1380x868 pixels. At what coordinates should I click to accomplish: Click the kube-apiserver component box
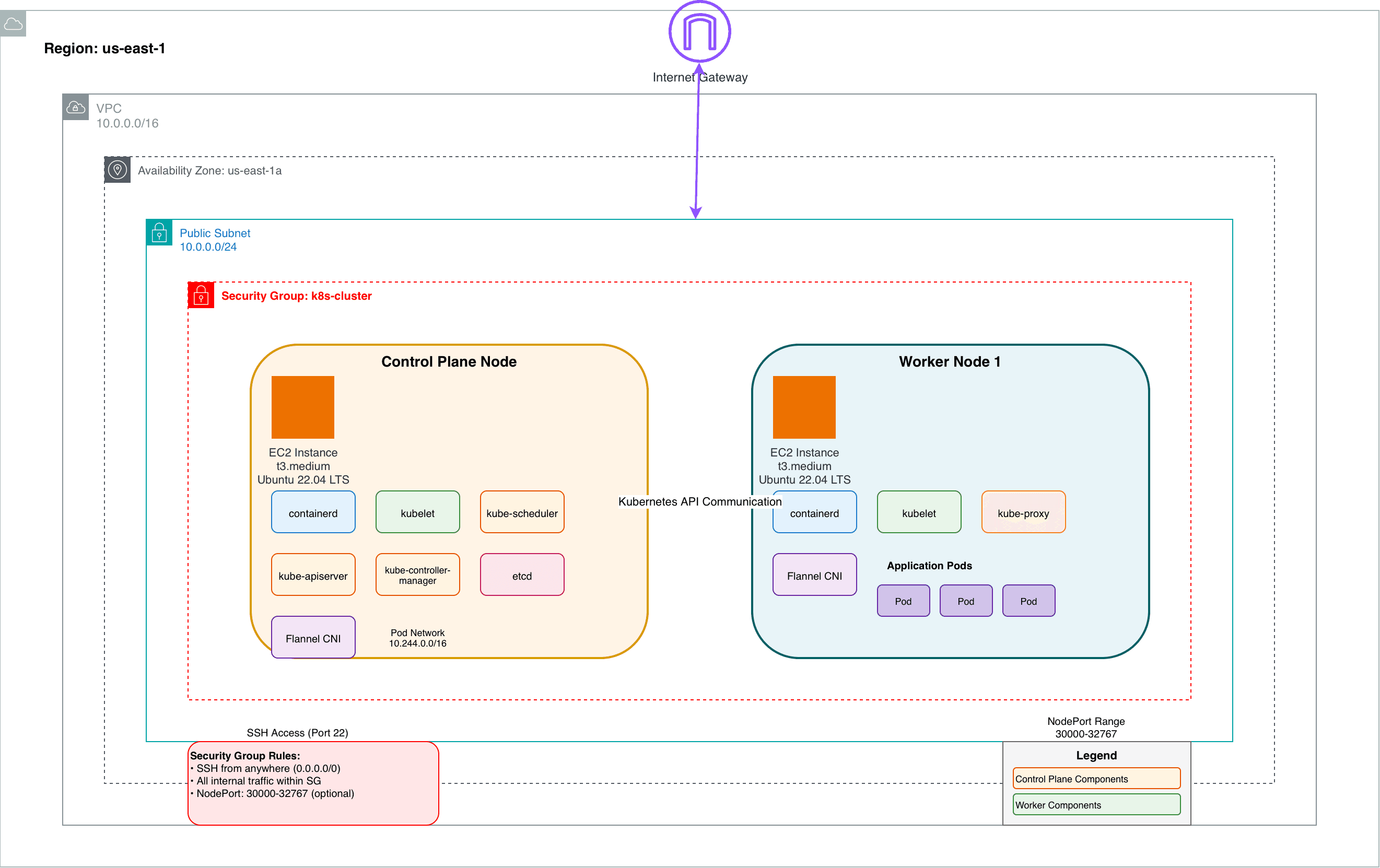[x=313, y=574]
